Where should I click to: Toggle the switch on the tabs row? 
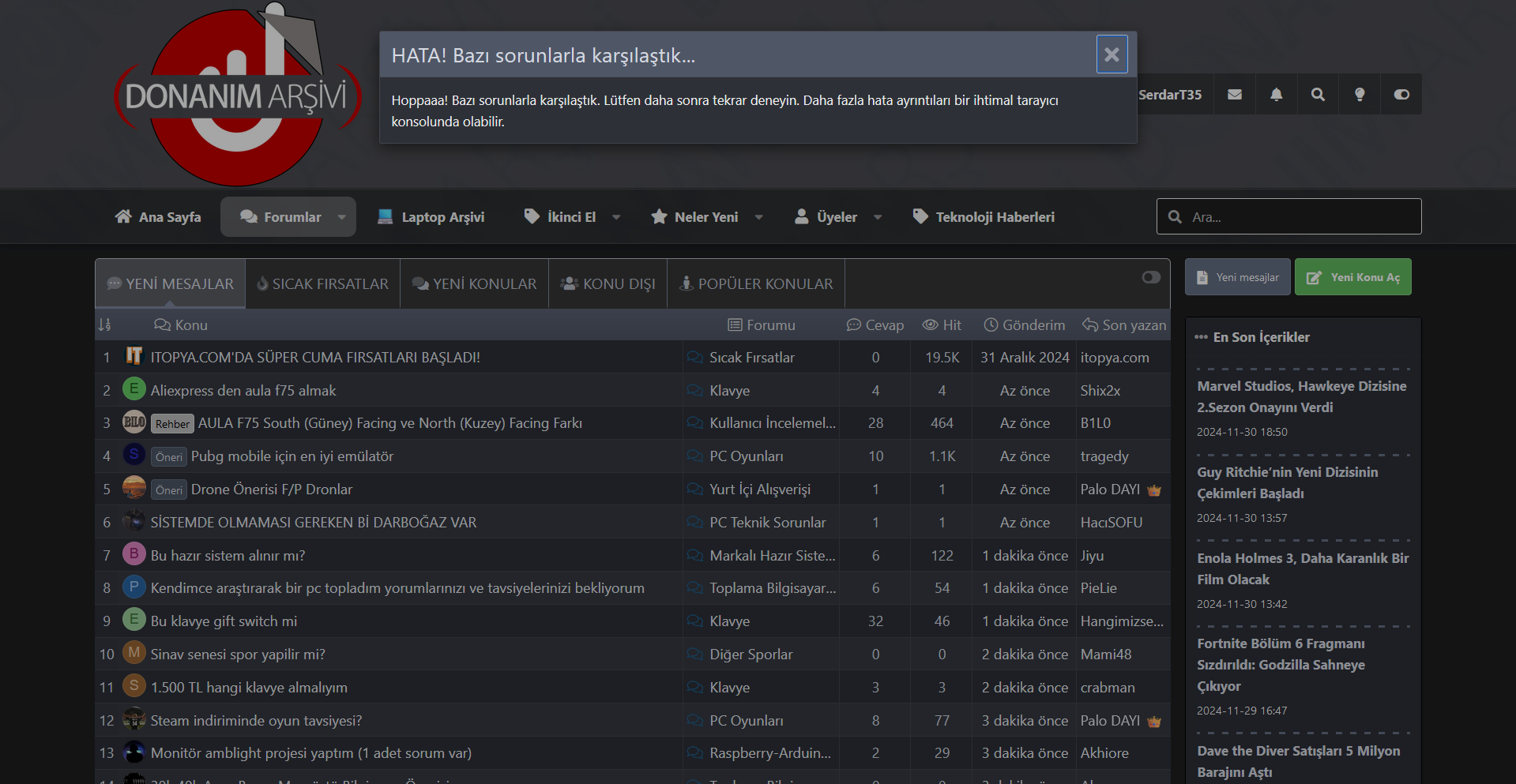pos(1151,277)
